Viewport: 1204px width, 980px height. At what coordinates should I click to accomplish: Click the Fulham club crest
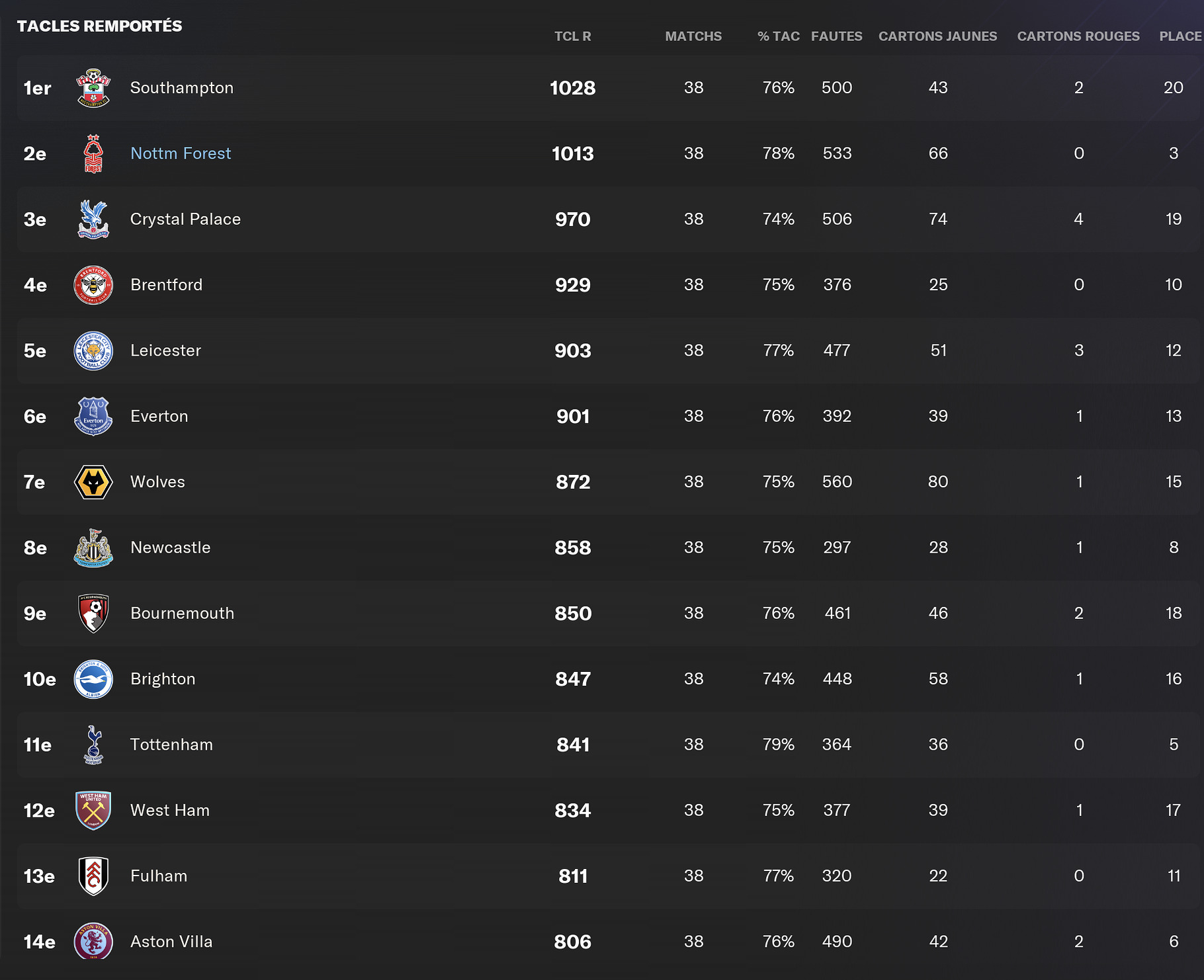pyautogui.click(x=93, y=876)
